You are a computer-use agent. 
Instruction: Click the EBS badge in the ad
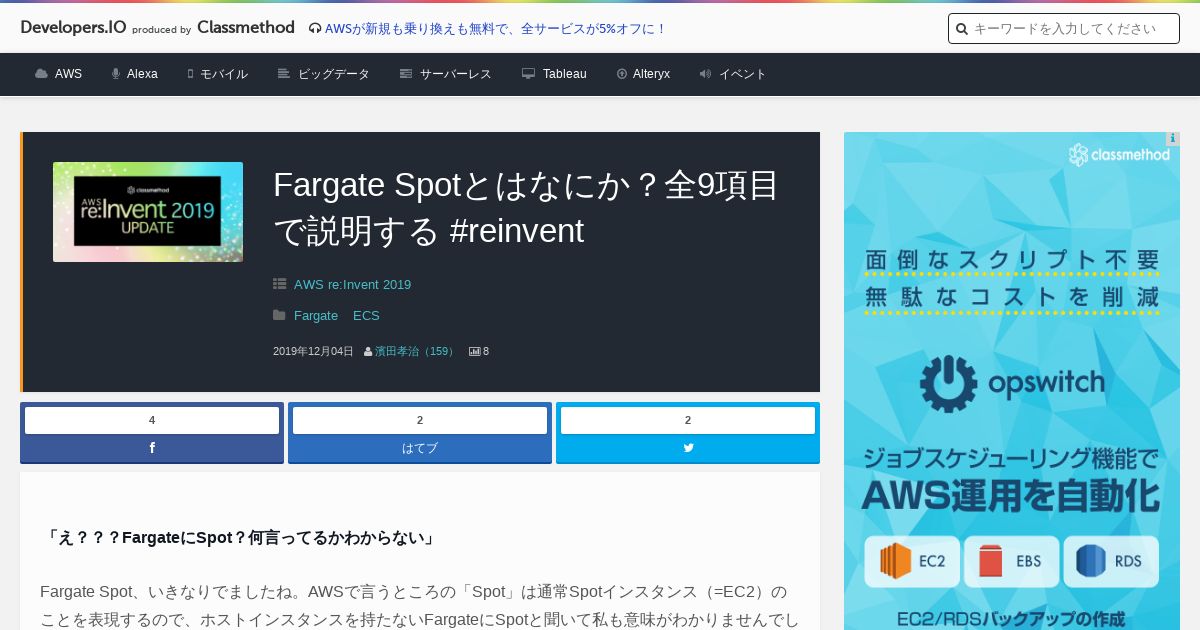click(x=1012, y=561)
